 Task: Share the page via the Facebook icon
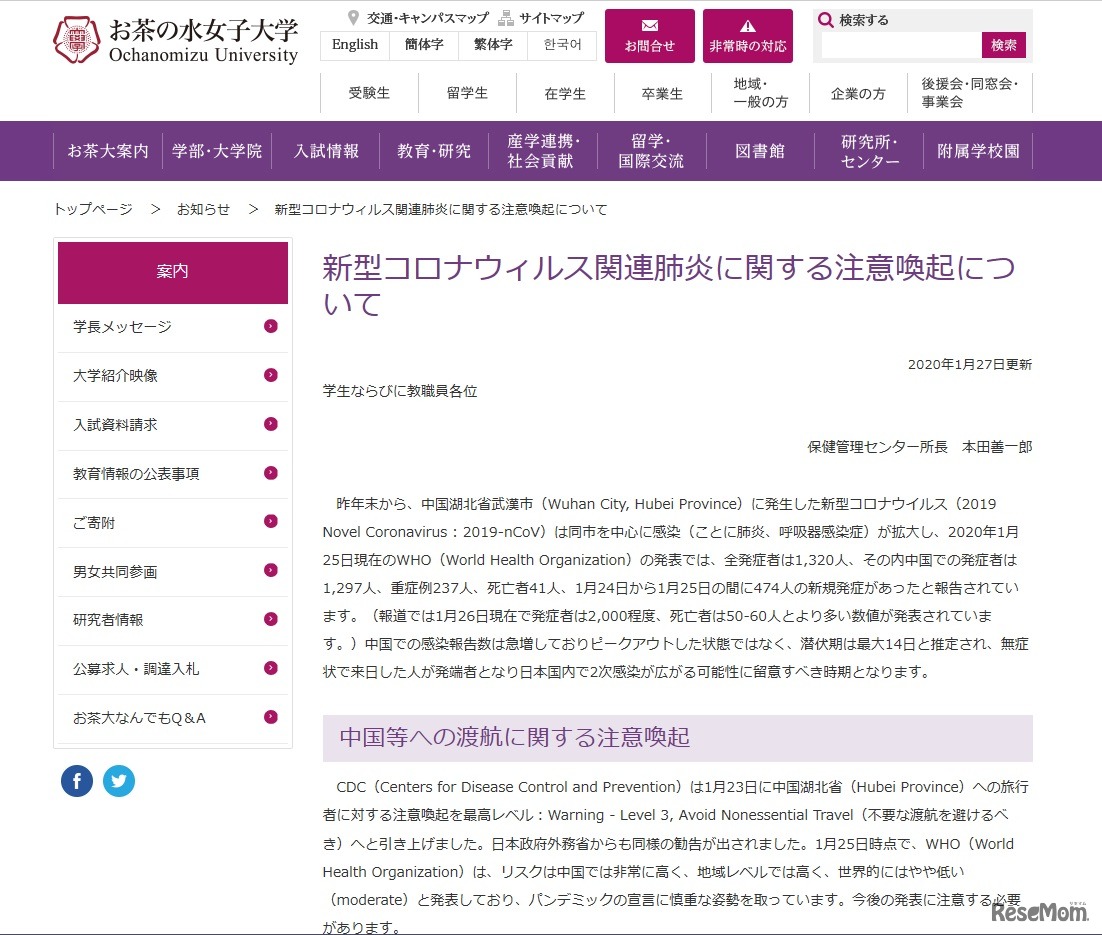pyautogui.click(x=77, y=781)
